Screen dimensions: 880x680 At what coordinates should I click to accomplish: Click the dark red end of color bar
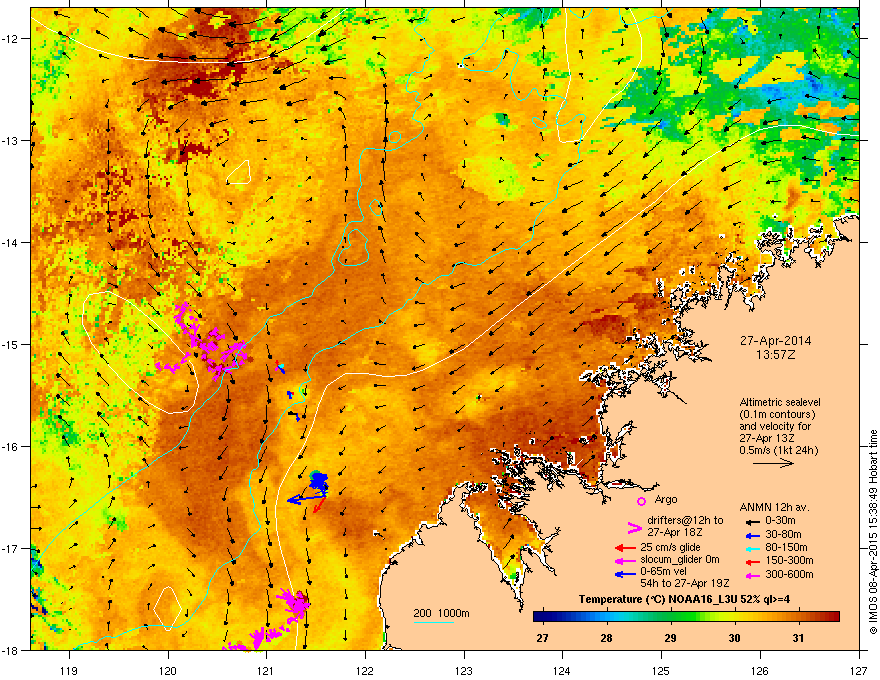(x=835, y=617)
